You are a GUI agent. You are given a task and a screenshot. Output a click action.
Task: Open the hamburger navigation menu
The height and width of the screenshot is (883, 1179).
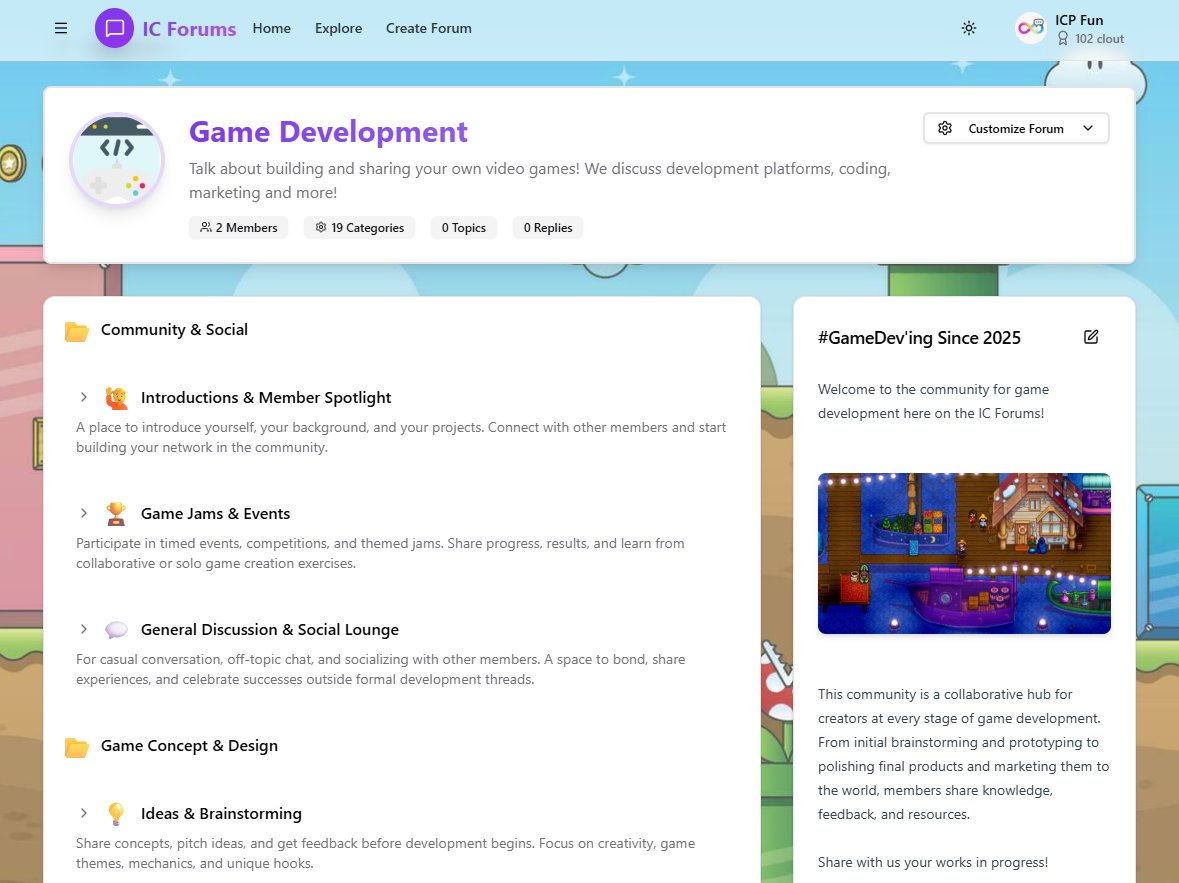61,28
